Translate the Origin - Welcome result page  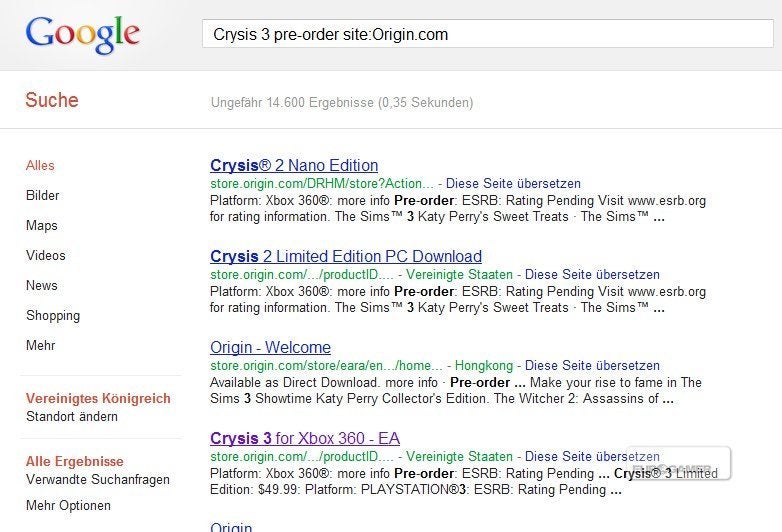pos(592,365)
